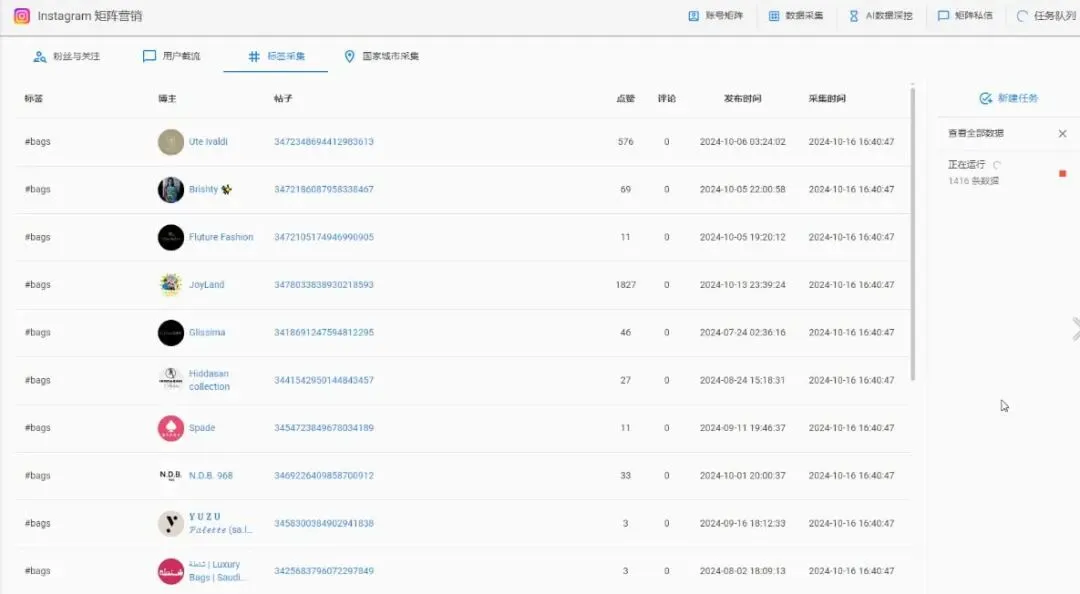Open the 账号矩阵 panel via its icon
1080x594 pixels.
[x=693, y=15]
